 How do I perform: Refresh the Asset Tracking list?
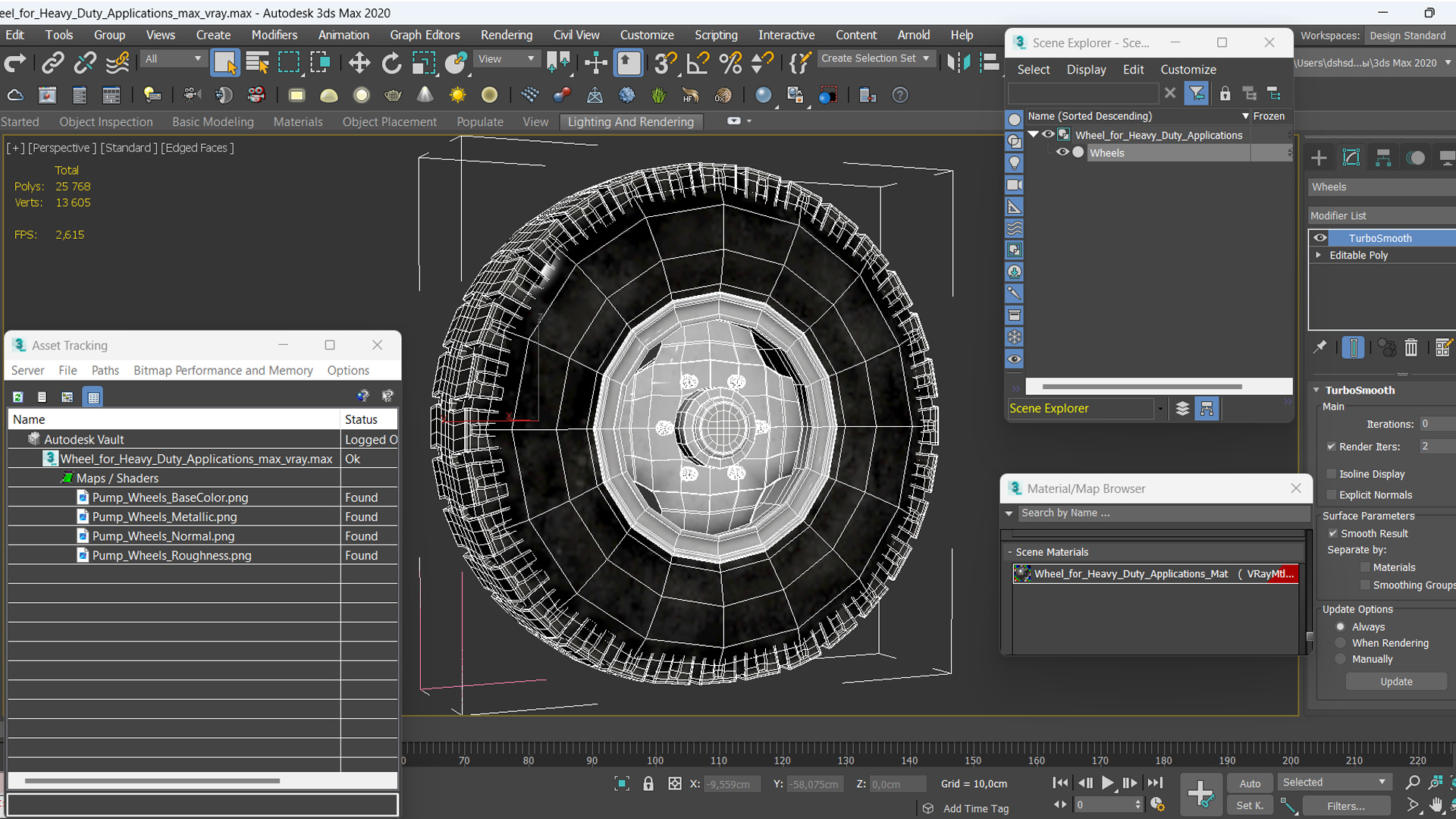[18, 397]
